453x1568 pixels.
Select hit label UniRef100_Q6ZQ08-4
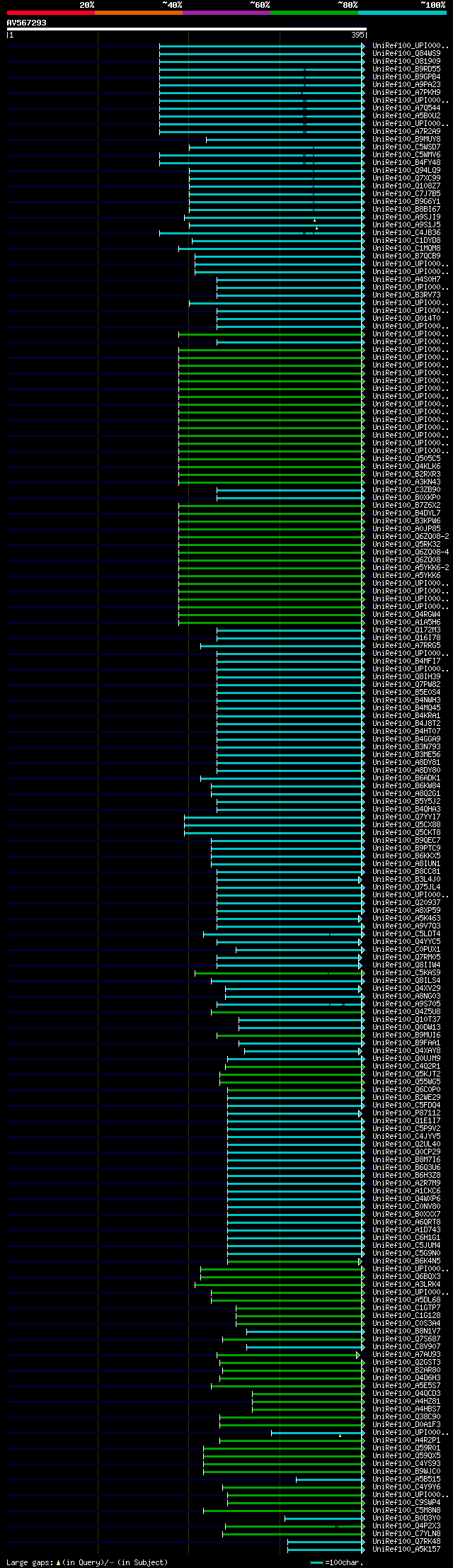(411, 552)
